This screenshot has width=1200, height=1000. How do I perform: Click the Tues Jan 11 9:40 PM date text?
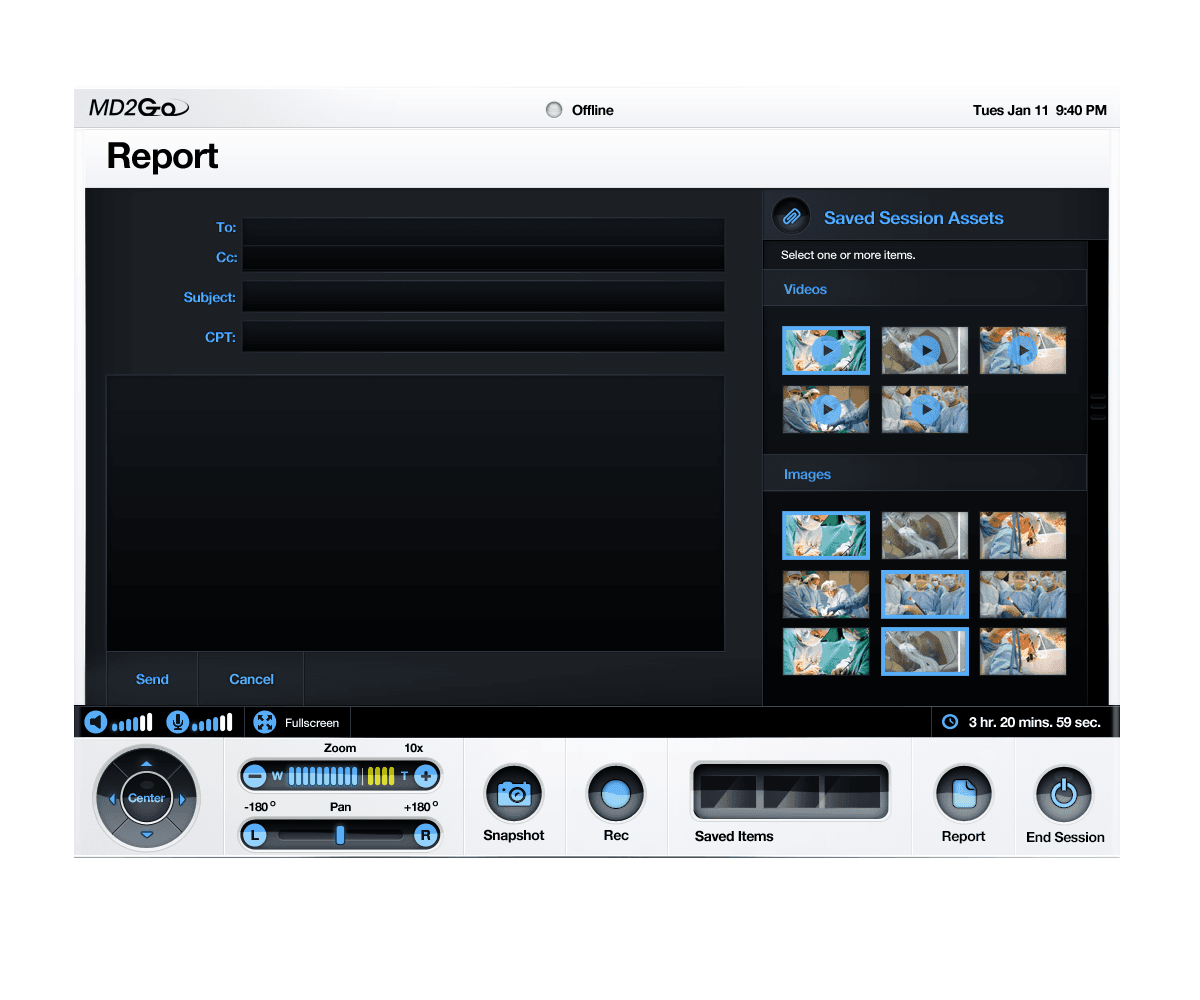pos(1040,110)
